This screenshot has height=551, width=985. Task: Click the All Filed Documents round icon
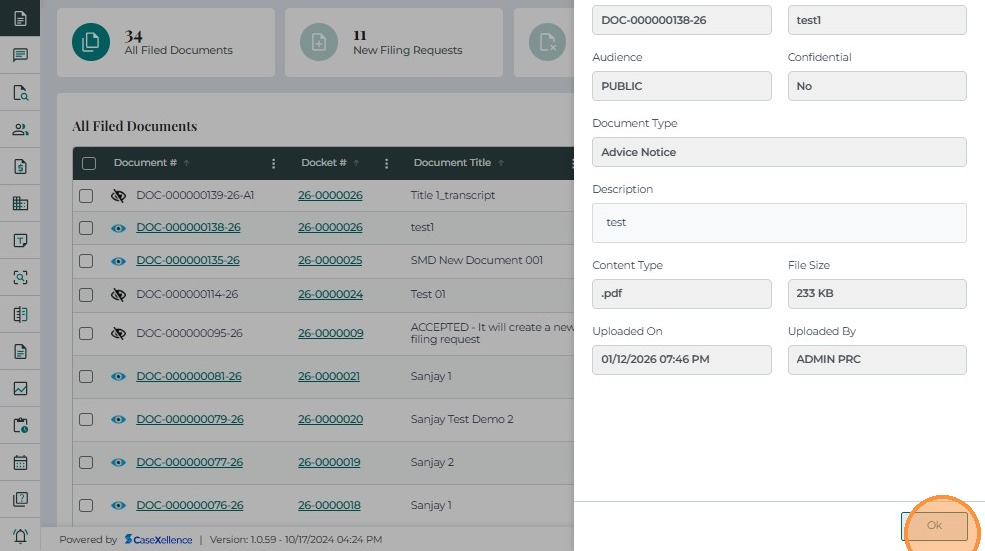(91, 42)
